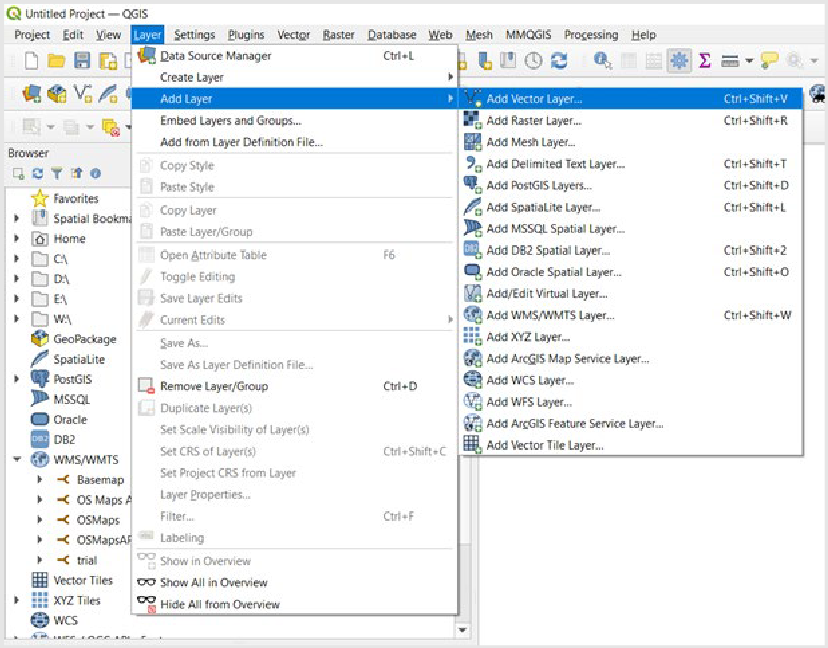The height and width of the screenshot is (648, 828).
Task: Open the Vector menu
Action: [294, 35]
